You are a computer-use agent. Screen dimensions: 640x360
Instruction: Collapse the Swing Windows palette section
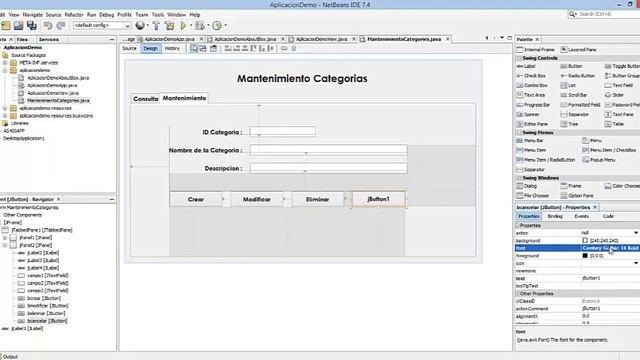tap(519, 178)
